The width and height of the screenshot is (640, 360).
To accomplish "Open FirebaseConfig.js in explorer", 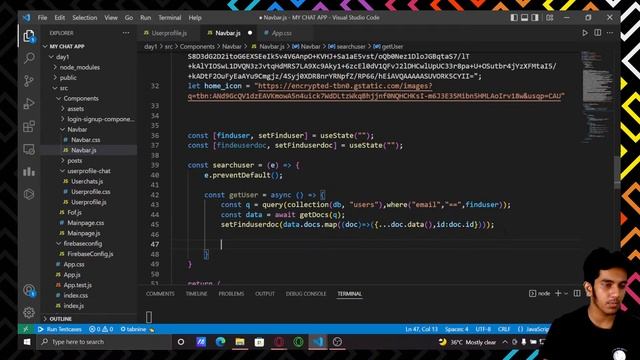I will tap(89, 254).
